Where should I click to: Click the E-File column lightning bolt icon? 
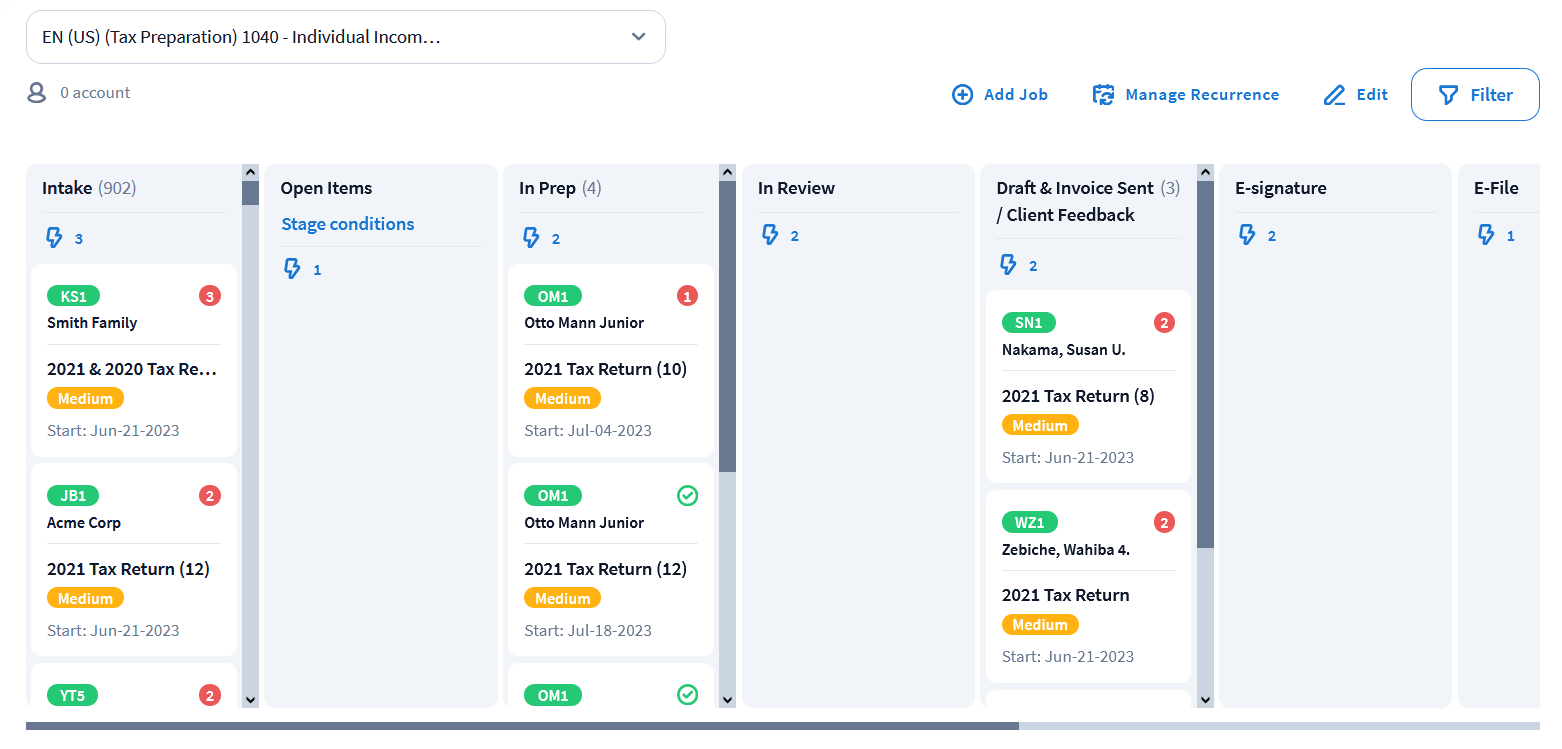pyautogui.click(x=1486, y=235)
